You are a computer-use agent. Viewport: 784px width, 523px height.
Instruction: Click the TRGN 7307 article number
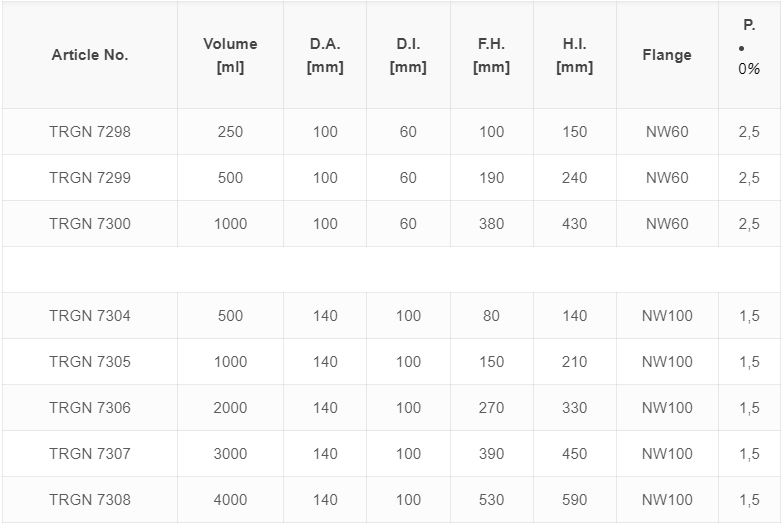point(90,454)
